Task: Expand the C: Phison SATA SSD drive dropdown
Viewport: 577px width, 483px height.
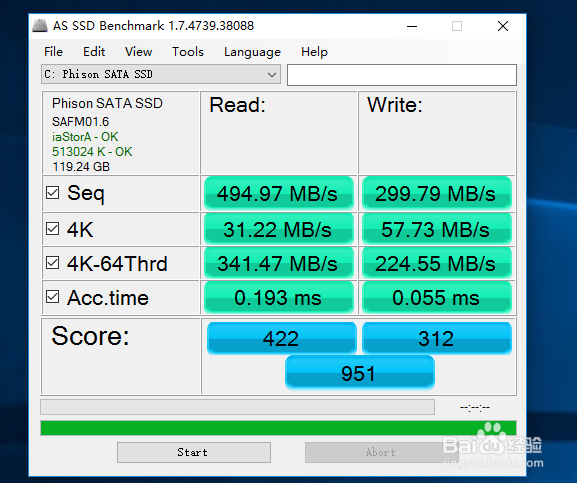Action: (x=161, y=74)
